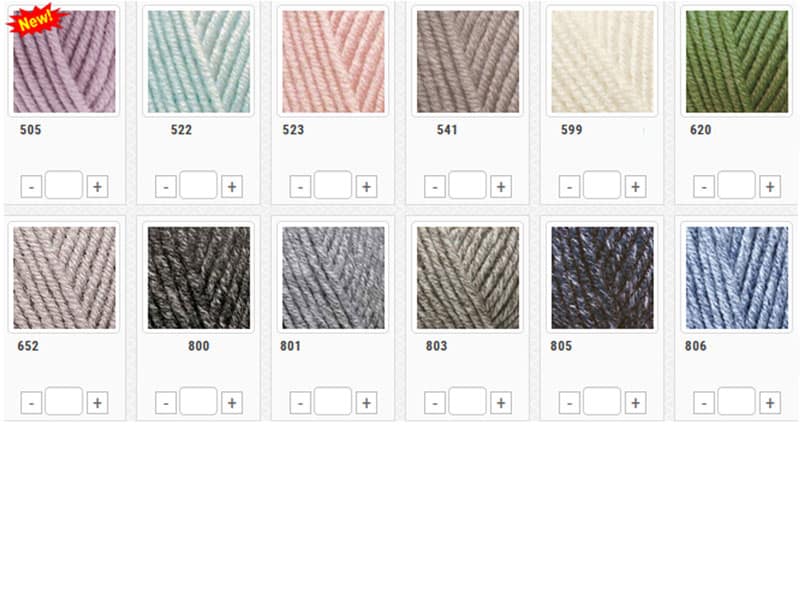Increase quantity for yarn color 505
Image resolution: width=800 pixels, height=600 pixels.
97,187
